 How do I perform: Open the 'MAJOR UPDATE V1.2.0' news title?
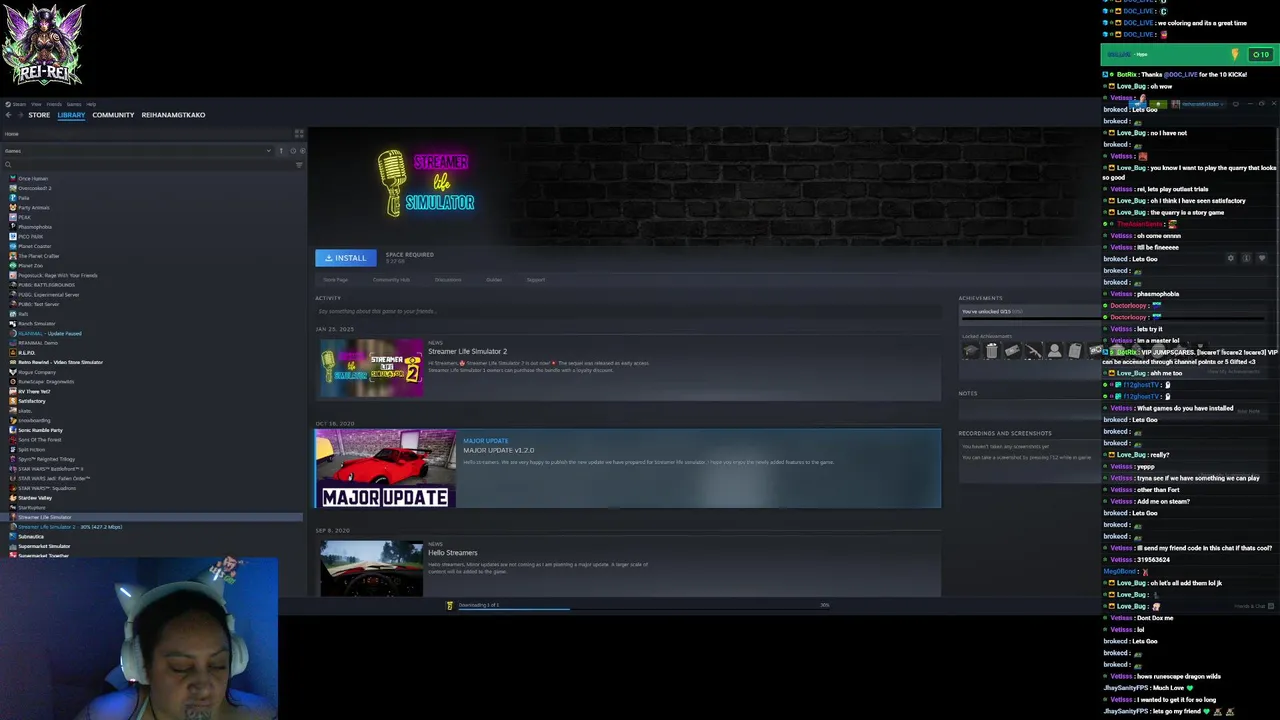(x=498, y=450)
